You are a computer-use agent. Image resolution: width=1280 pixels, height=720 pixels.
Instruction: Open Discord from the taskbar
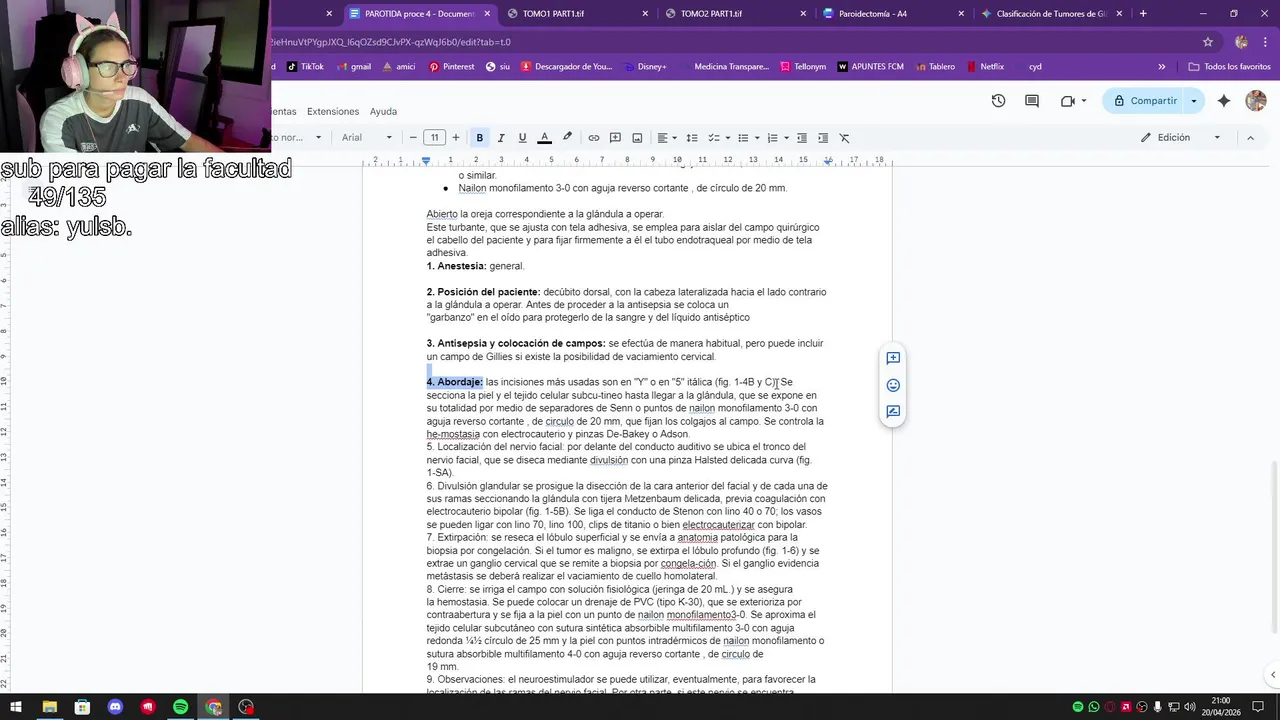click(x=115, y=707)
